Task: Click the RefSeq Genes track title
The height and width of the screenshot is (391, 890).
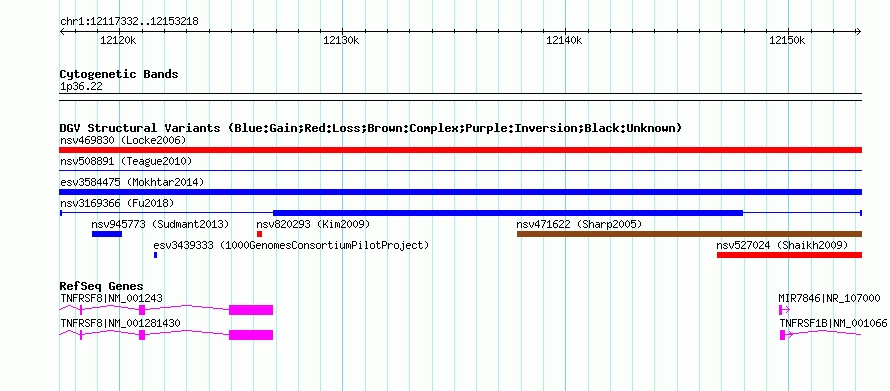Action: pos(101,286)
